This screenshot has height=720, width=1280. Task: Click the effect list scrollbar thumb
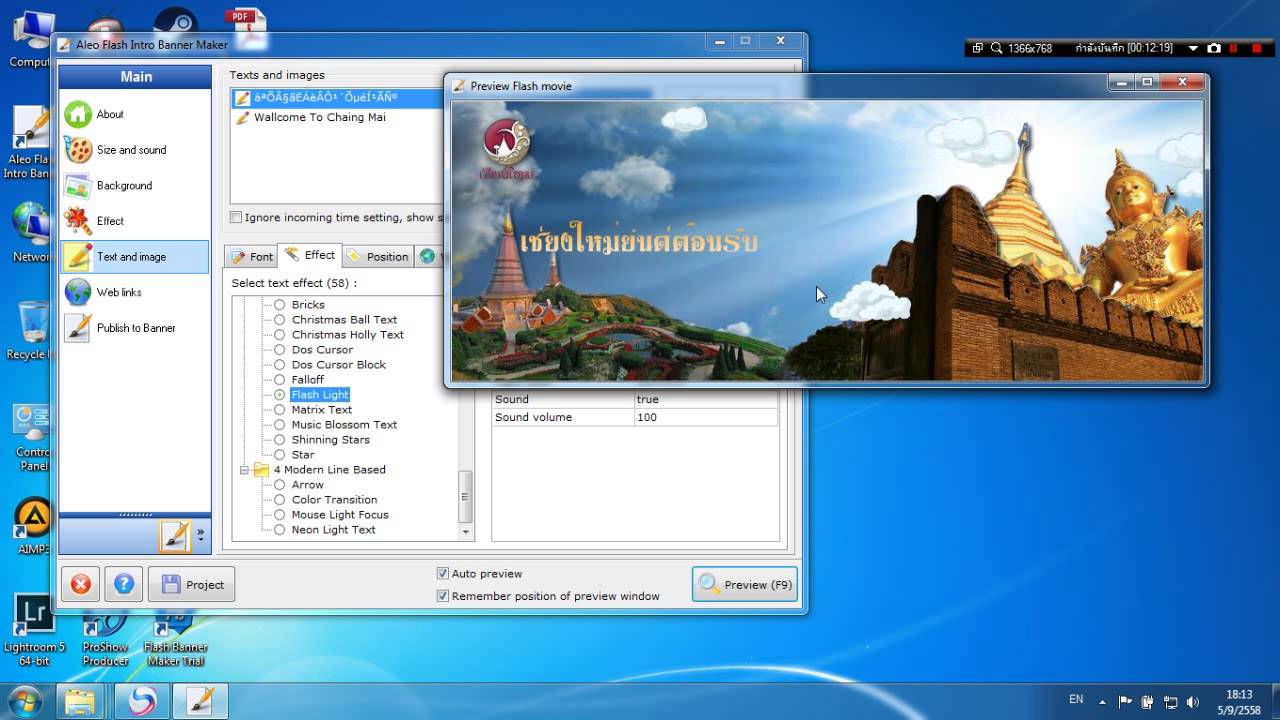465,497
